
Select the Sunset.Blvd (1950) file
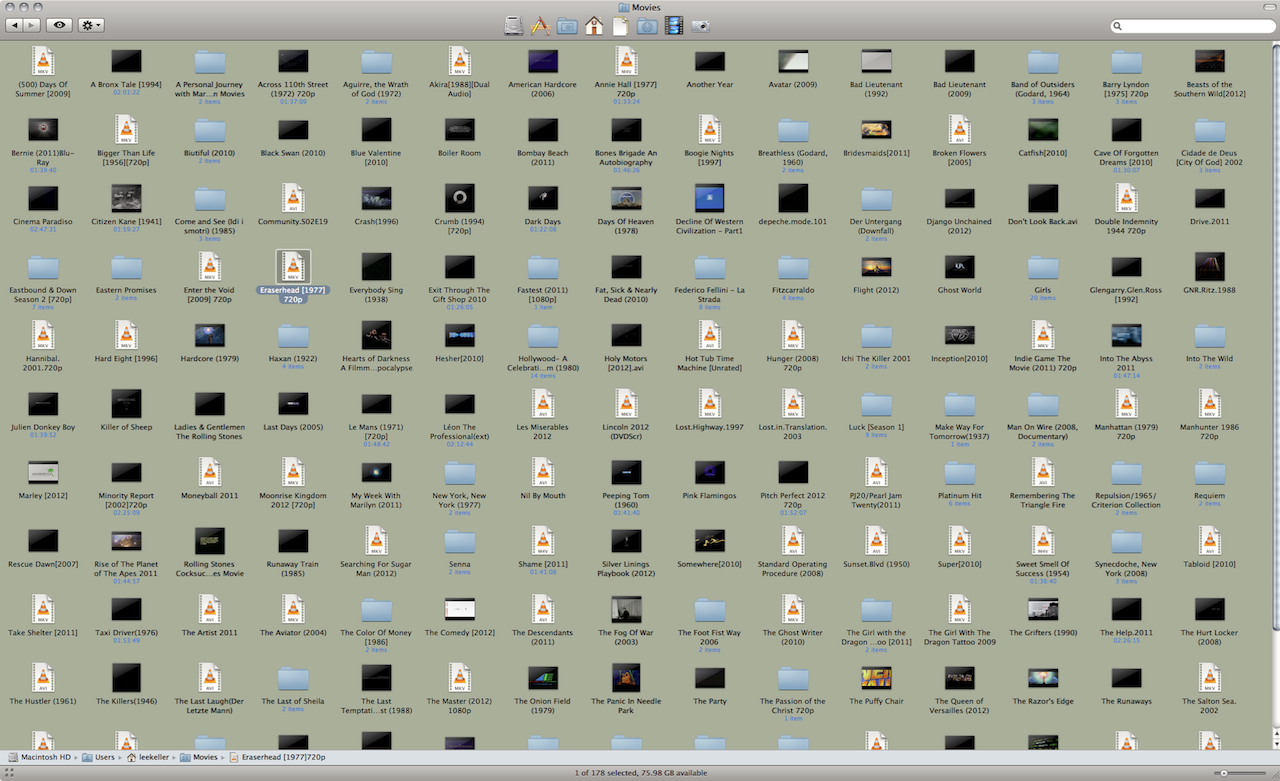click(876, 541)
